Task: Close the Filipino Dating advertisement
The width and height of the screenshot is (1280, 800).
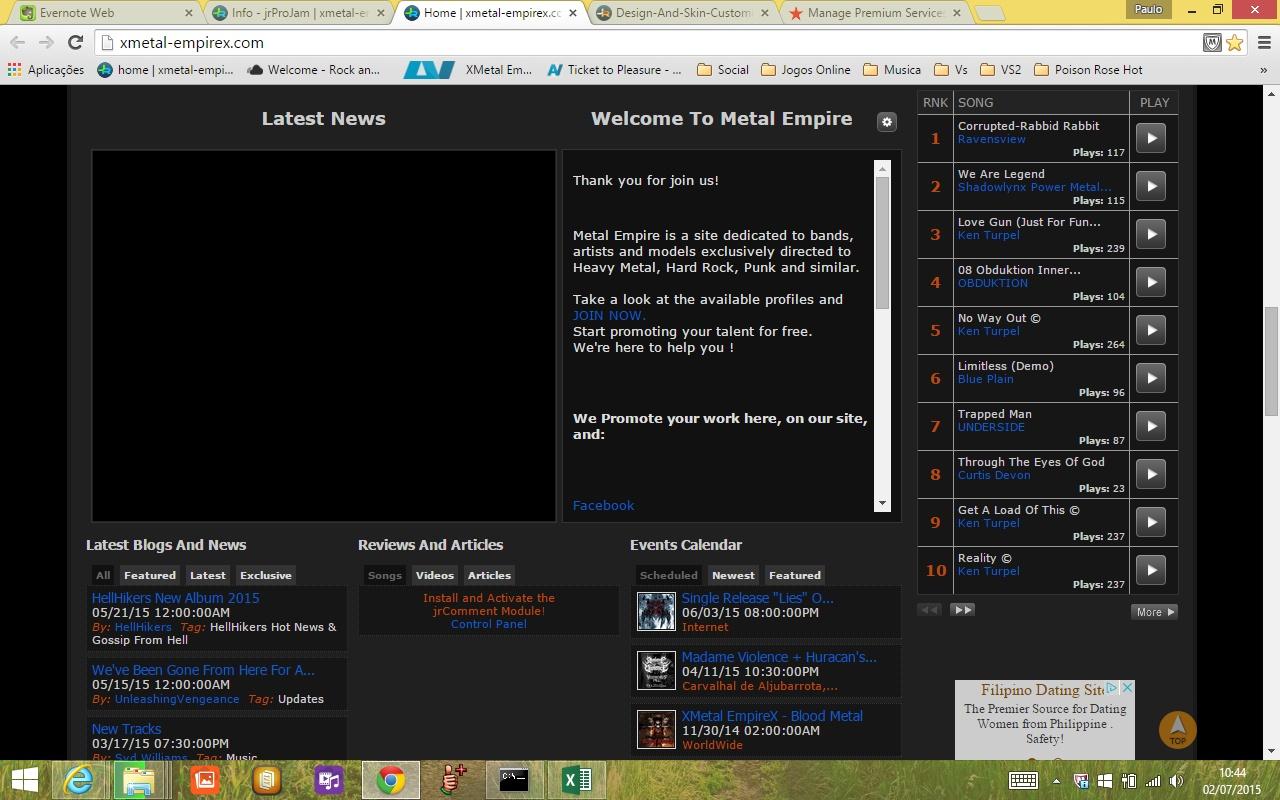Action: point(1127,688)
